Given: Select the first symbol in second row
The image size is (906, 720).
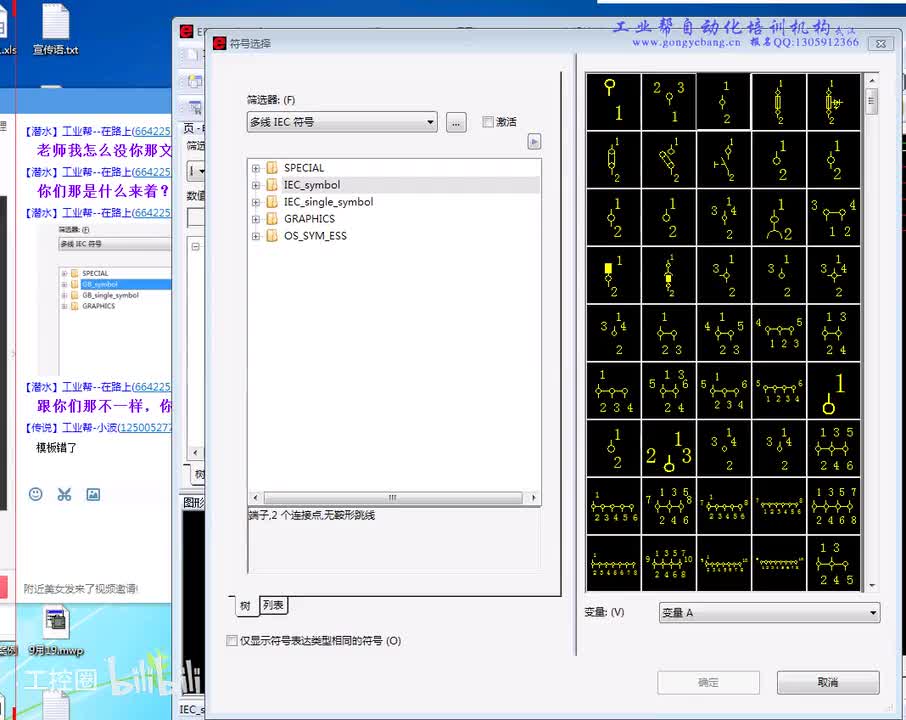Looking at the screenshot, I should point(614,159).
